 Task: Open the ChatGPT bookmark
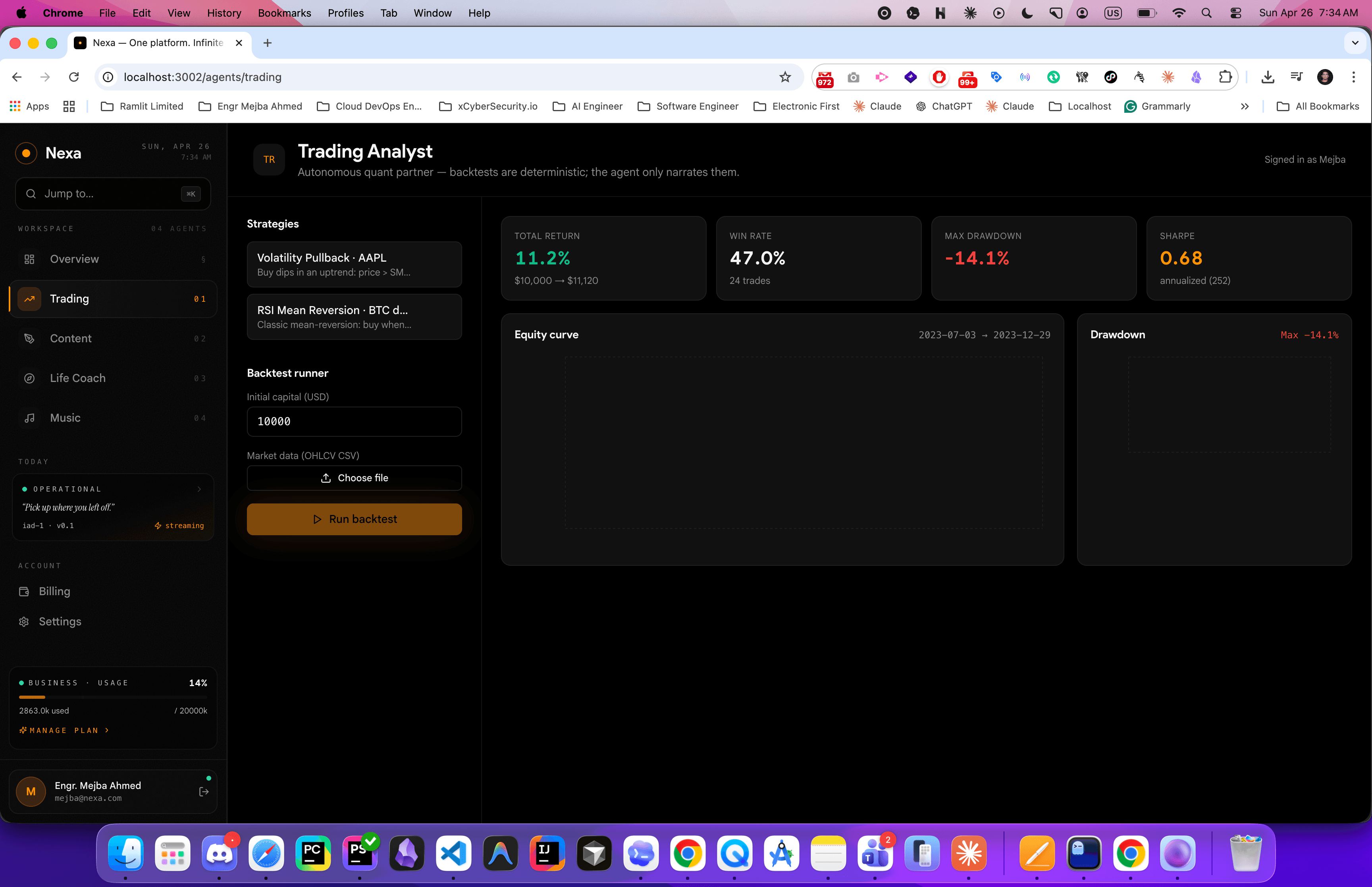[x=944, y=106]
